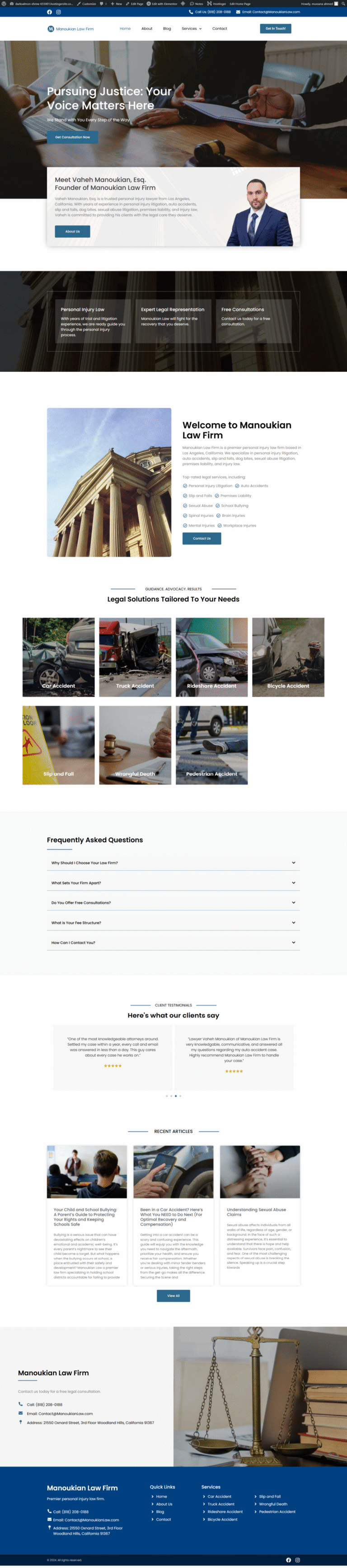347x1568 pixels.
Task: Click the Get In Touch! button
Action: [x=275, y=28]
